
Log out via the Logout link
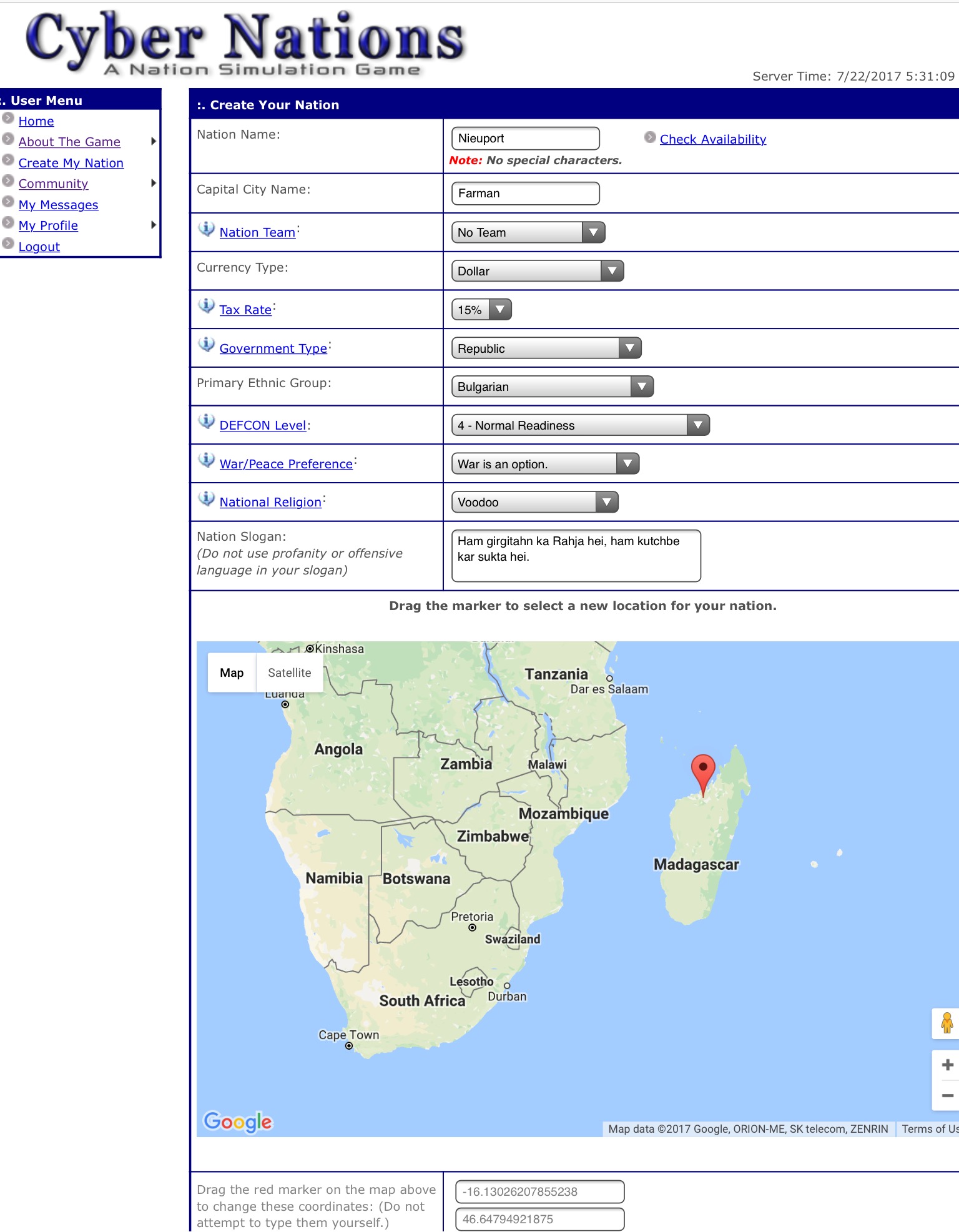point(39,247)
